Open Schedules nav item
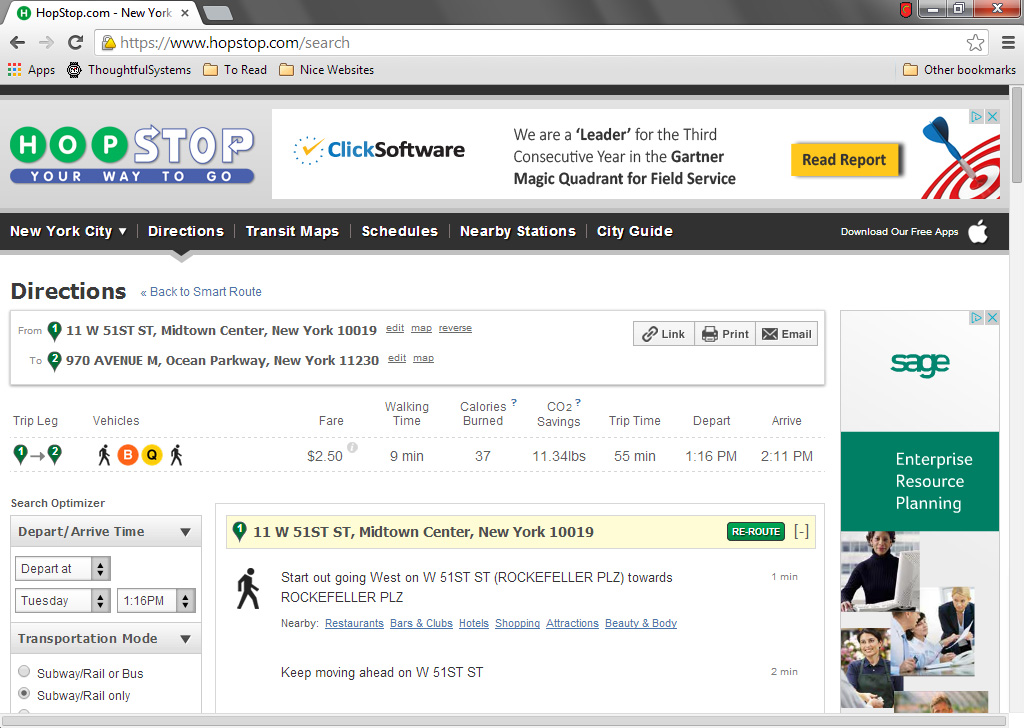This screenshot has width=1024, height=728. pos(400,231)
